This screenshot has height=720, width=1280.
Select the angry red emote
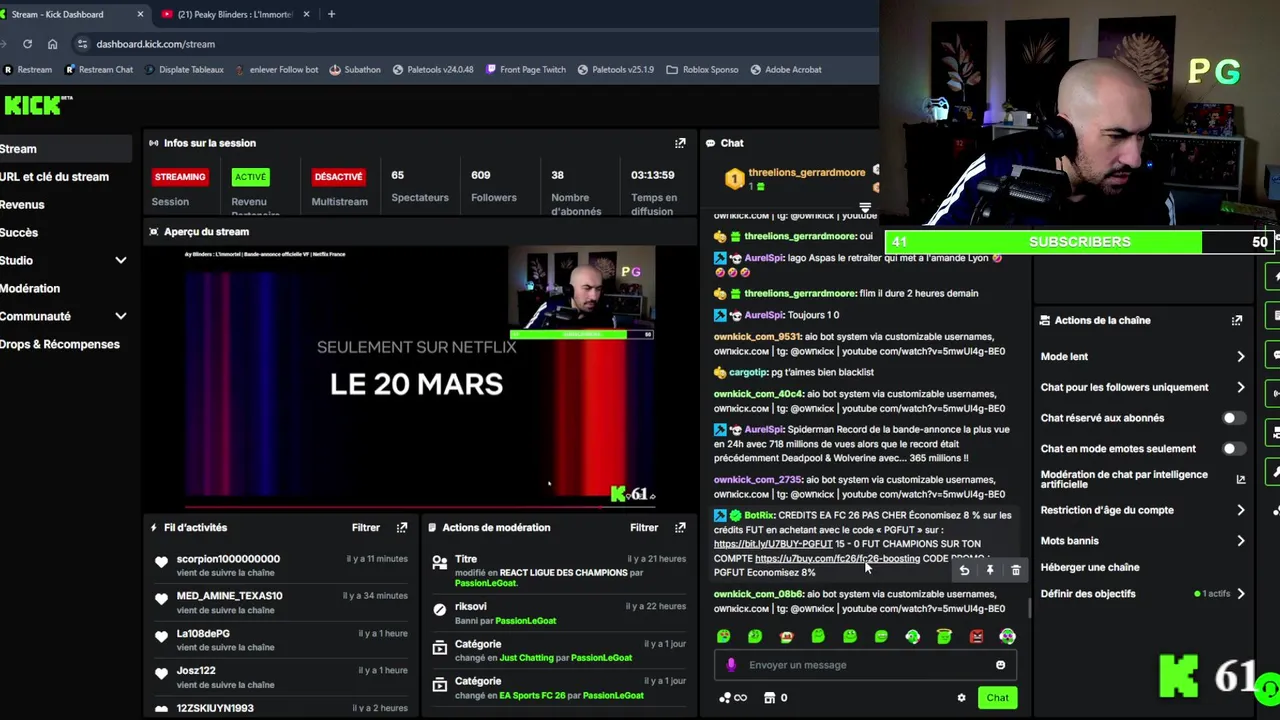(x=976, y=636)
